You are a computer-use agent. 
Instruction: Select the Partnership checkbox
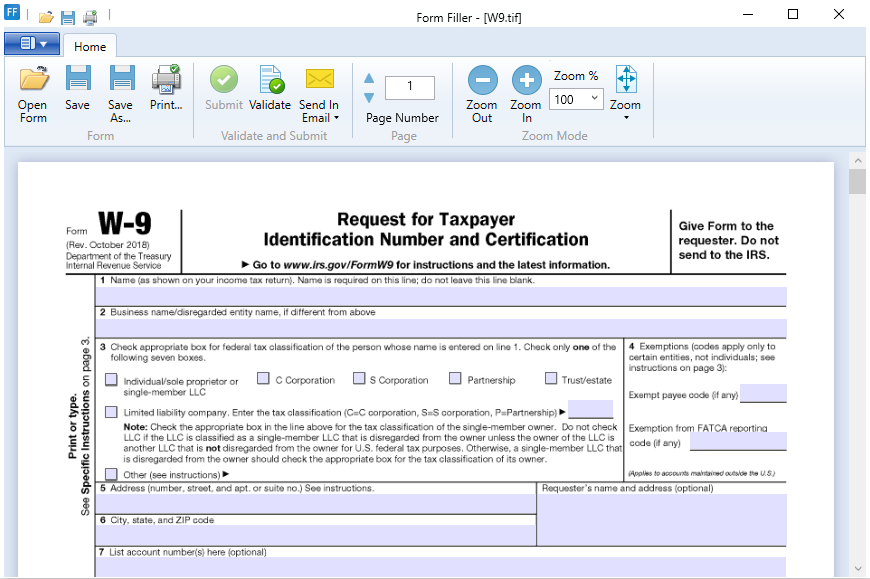(x=455, y=378)
